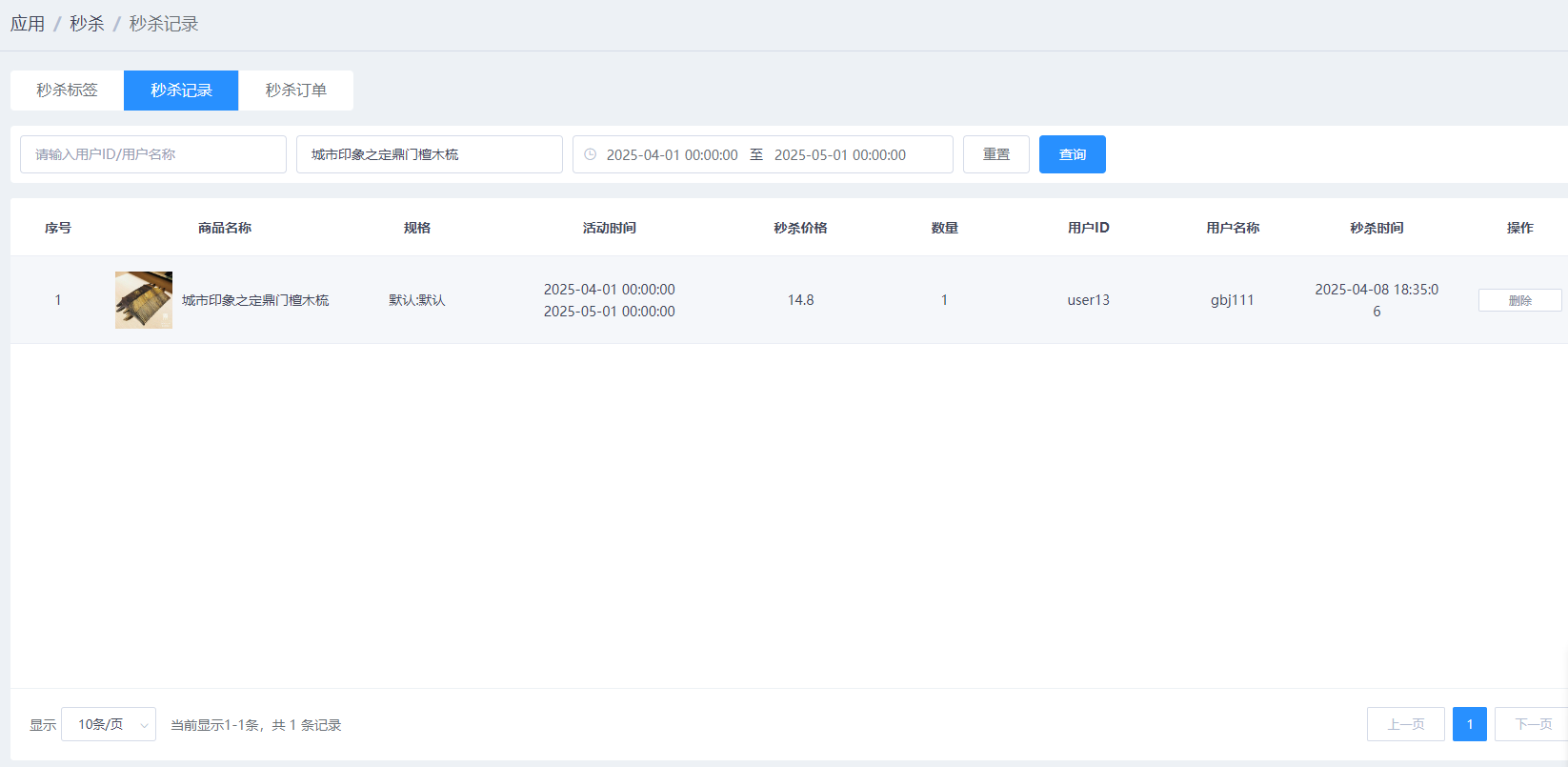Click the 秒杀时间 column header
This screenshot has width=1568, height=767.
click(x=1376, y=228)
